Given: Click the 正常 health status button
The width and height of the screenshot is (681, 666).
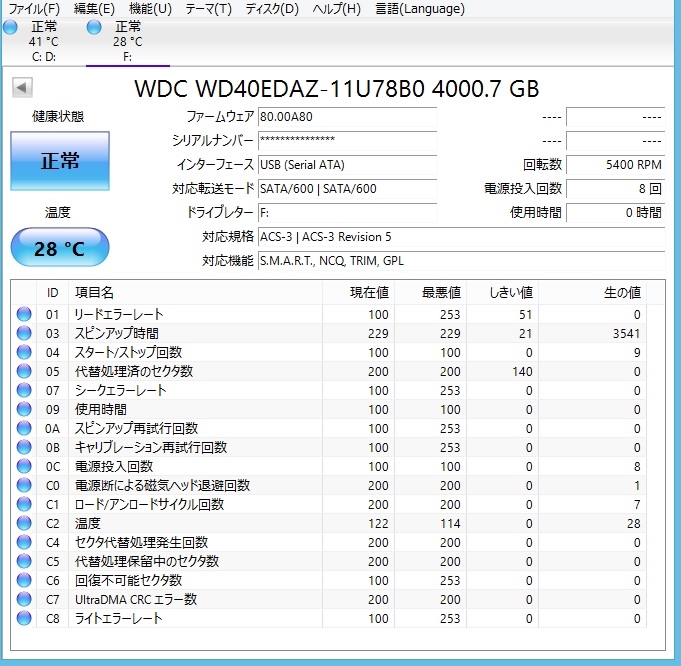Looking at the screenshot, I should (x=60, y=161).
